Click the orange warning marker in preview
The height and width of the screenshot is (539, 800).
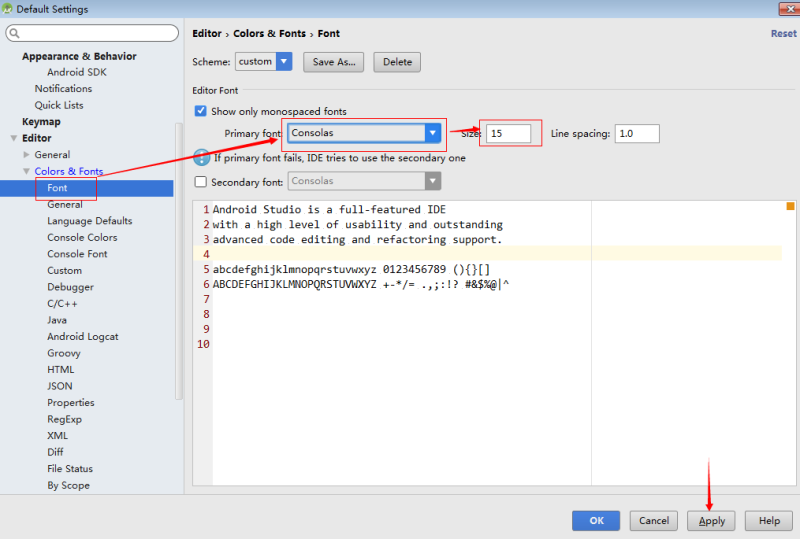(790, 206)
